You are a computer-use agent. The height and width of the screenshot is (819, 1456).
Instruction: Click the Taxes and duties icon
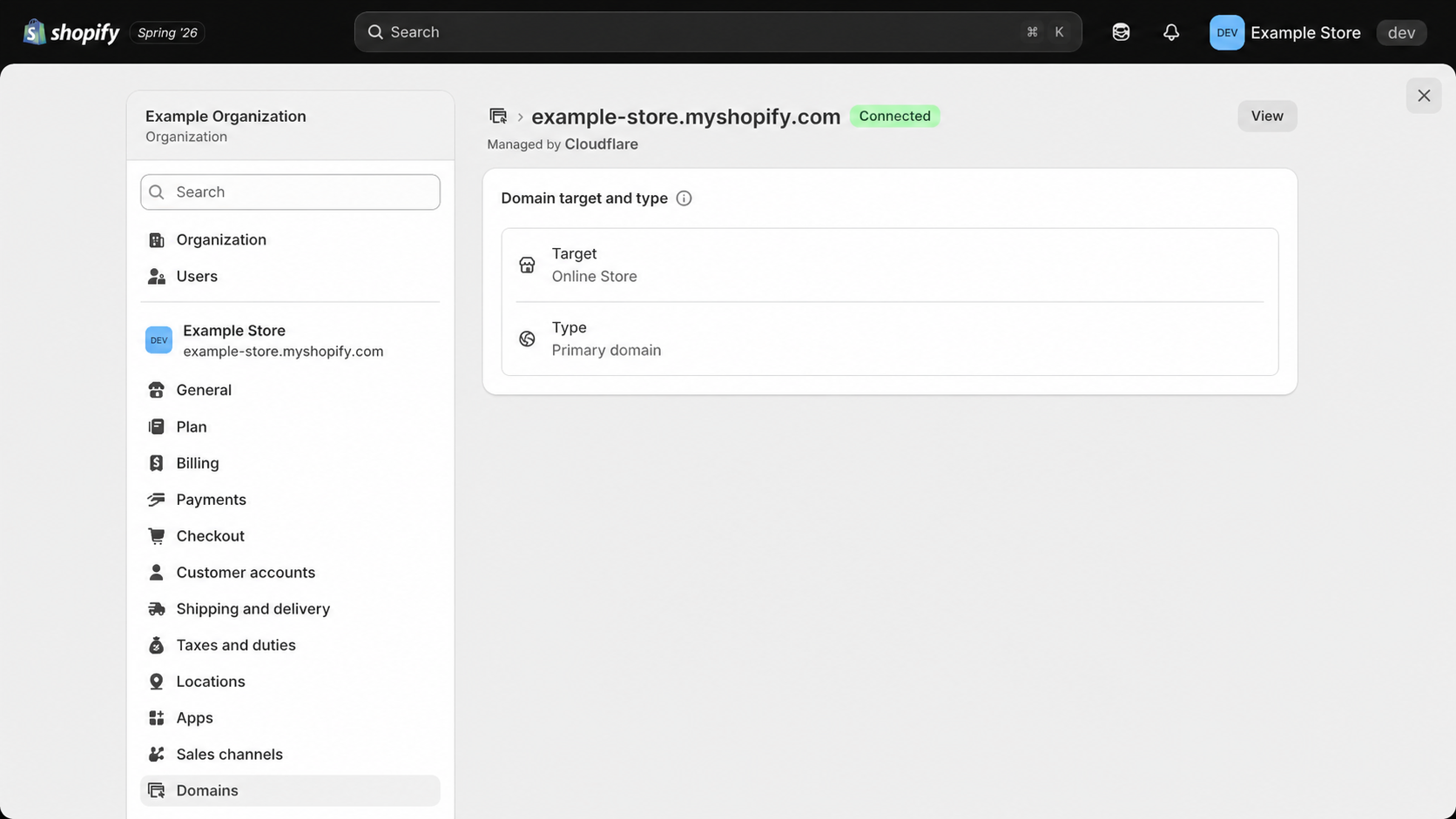pyautogui.click(x=157, y=645)
